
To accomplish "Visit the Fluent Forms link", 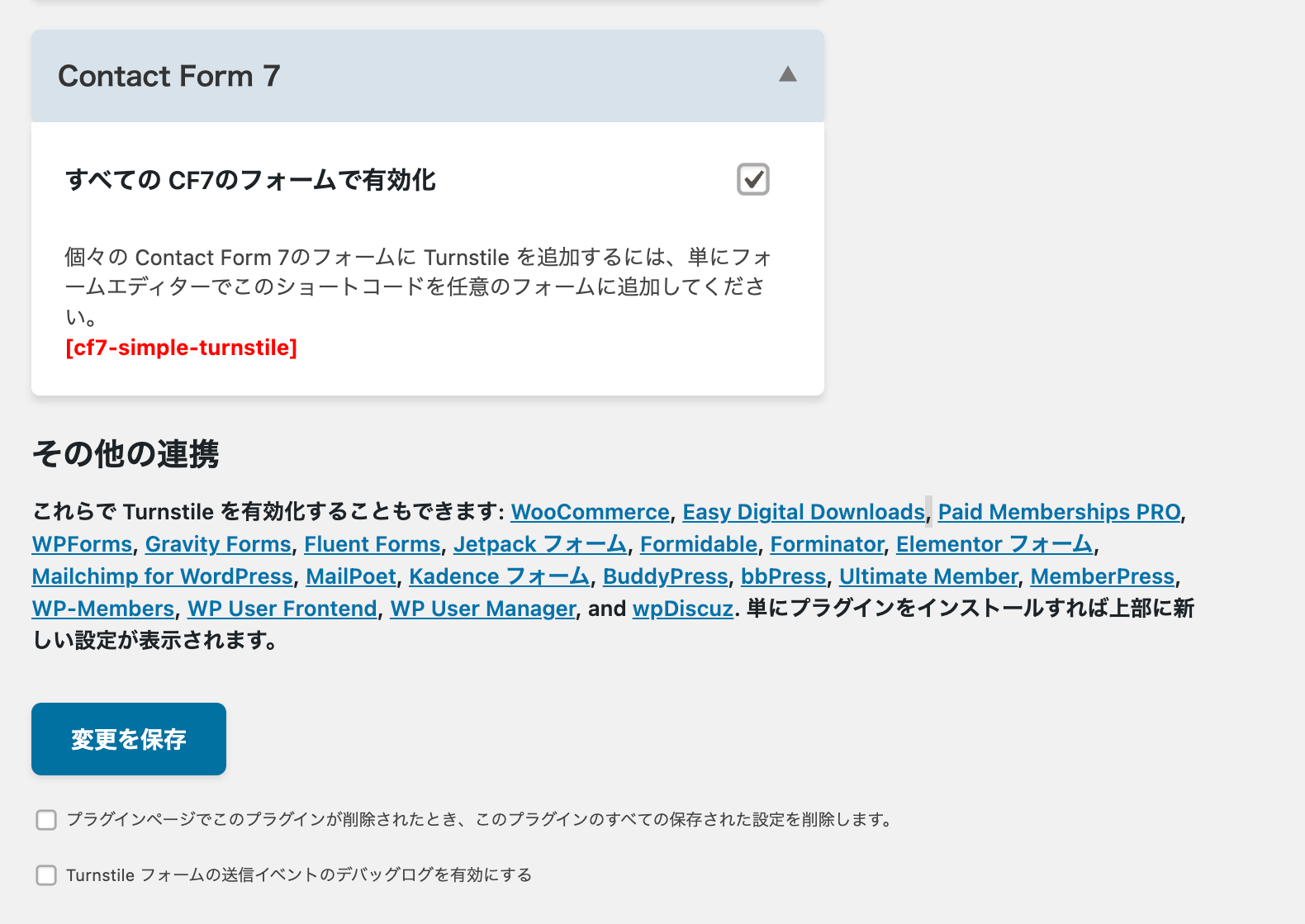I will pyautogui.click(x=372, y=544).
